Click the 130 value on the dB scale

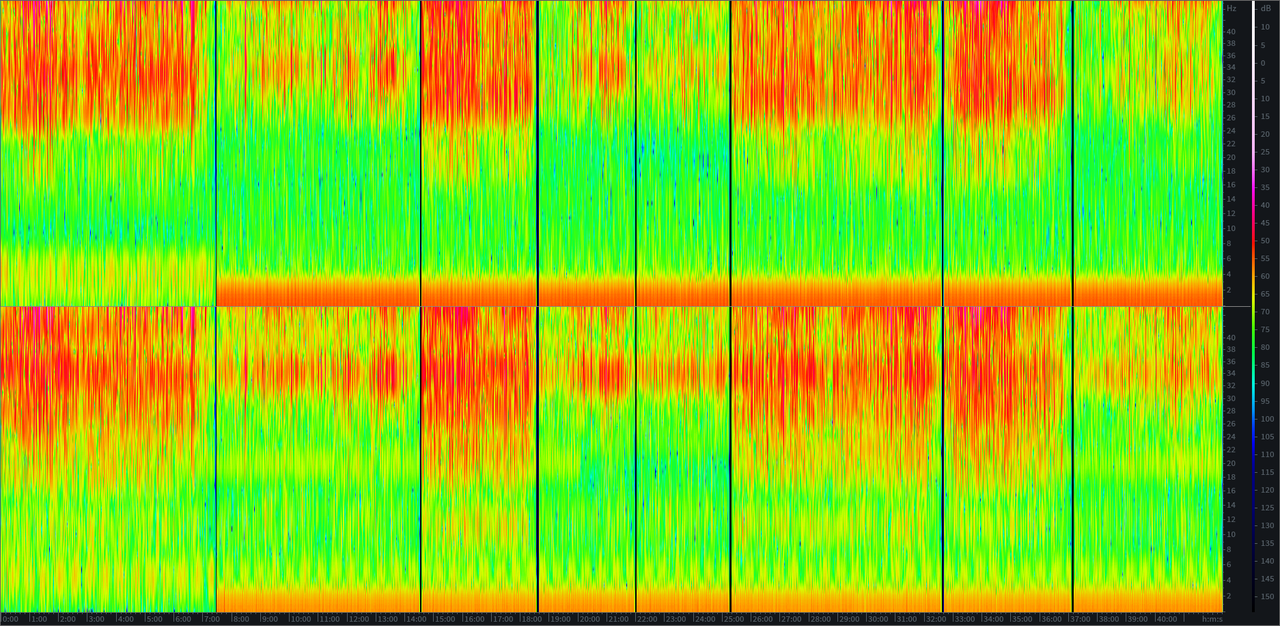tap(1266, 525)
